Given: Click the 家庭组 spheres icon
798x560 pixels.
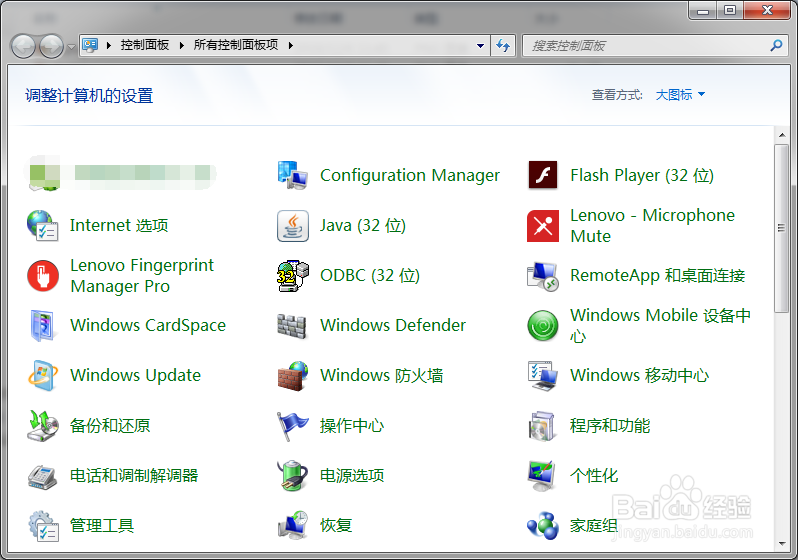Looking at the screenshot, I should [x=543, y=526].
